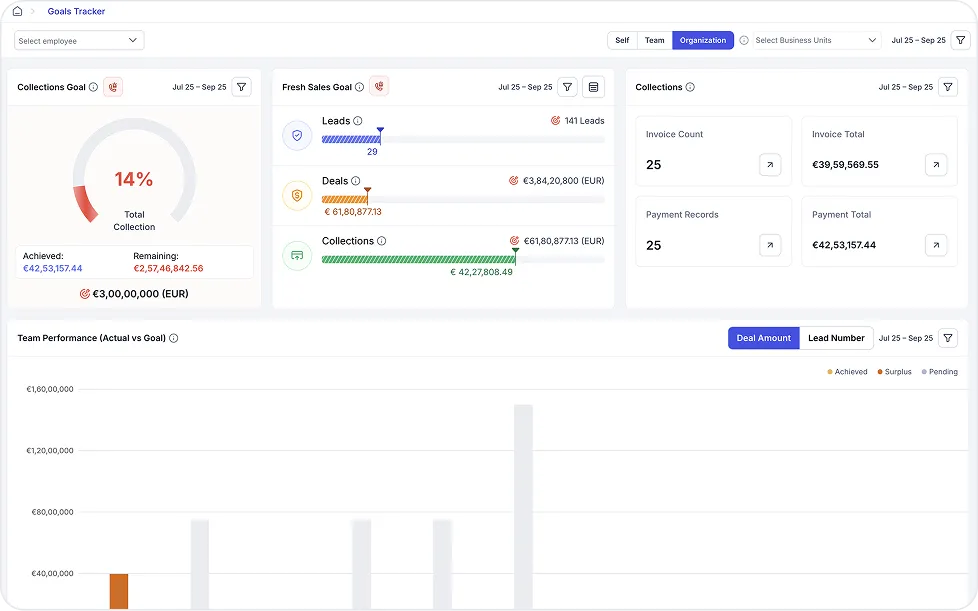This screenshot has height=611, width=978.
Task: Click the home icon in breadcrumb
Action: 17,11
